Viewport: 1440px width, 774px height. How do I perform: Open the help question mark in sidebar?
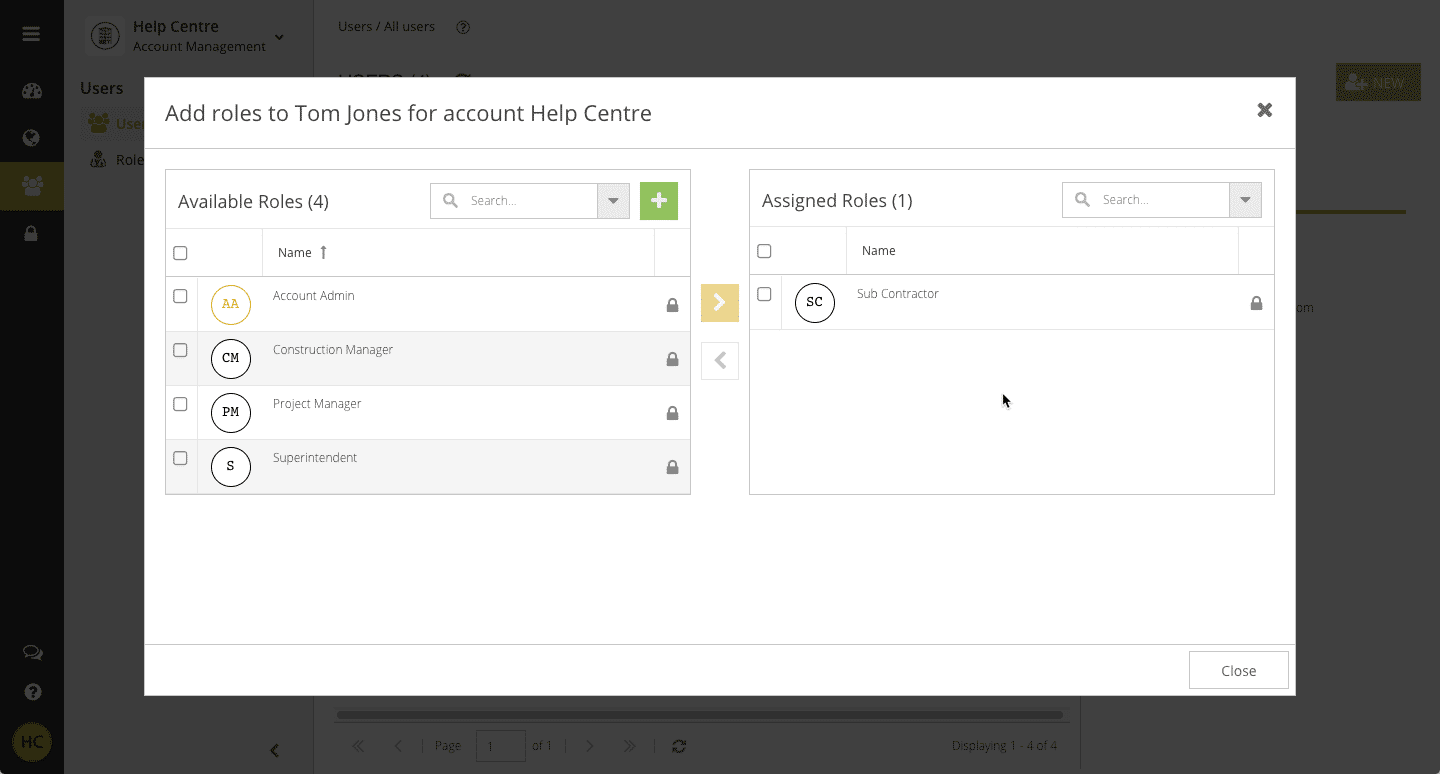click(32, 692)
